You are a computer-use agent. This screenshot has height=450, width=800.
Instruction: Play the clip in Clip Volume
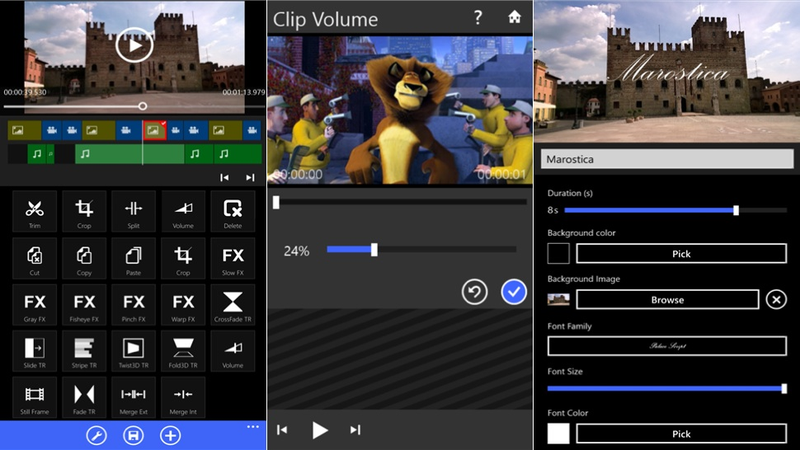pyautogui.click(x=319, y=430)
